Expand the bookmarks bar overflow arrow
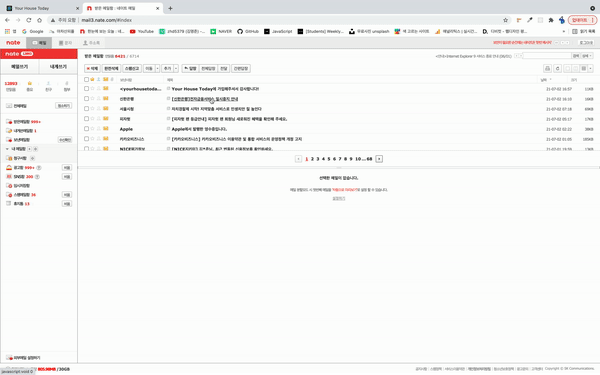The width and height of the screenshot is (600, 375). click(563, 31)
